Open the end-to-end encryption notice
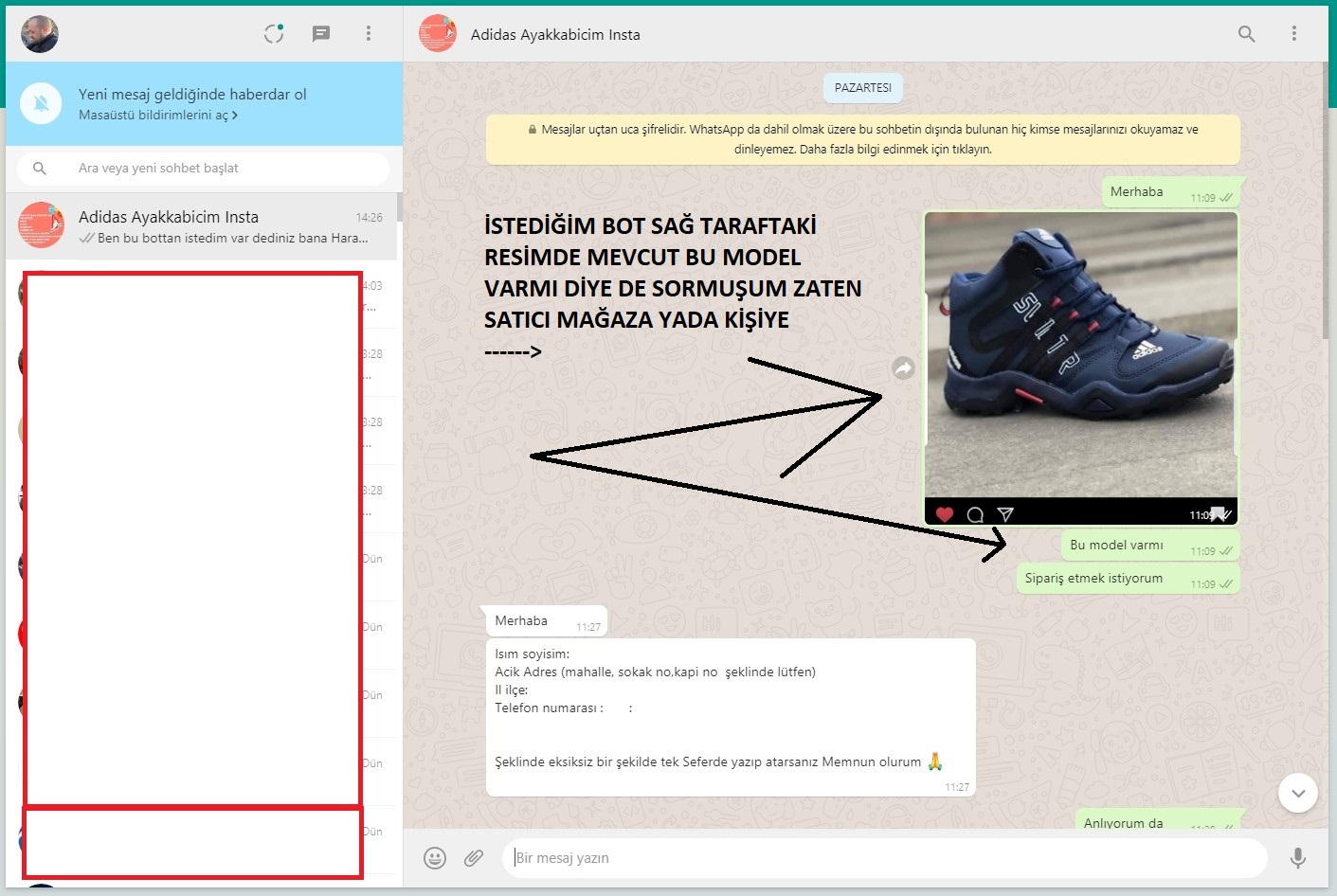 863,139
